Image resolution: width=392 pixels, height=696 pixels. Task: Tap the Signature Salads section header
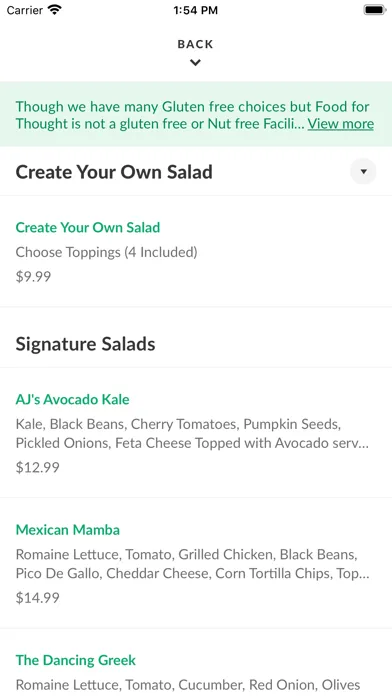click(85, 344)
